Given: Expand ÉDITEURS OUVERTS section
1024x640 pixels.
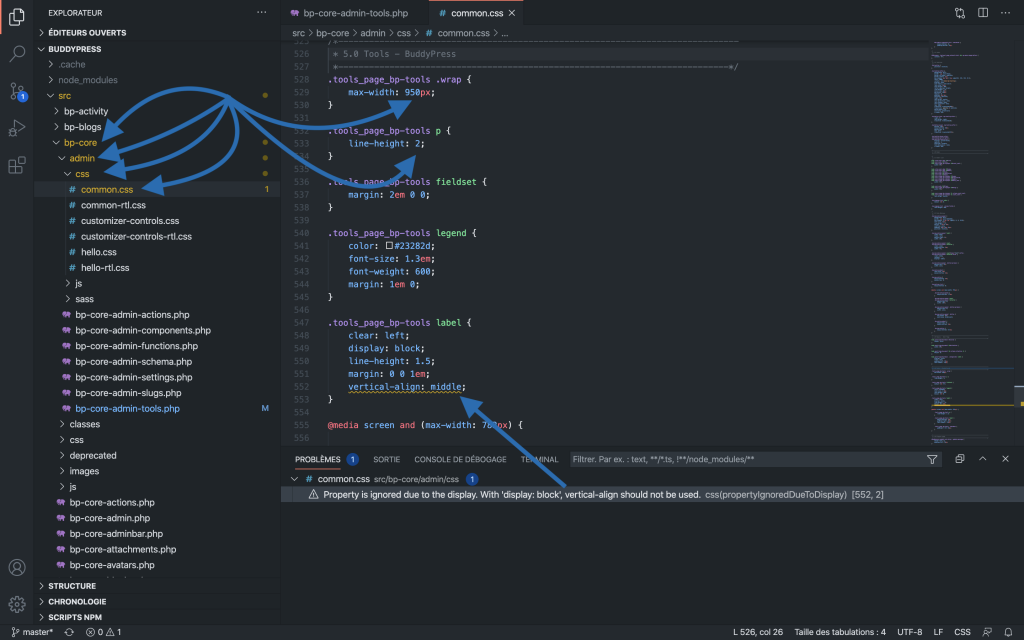Looking at the screenshot, I should pos(87,33).
